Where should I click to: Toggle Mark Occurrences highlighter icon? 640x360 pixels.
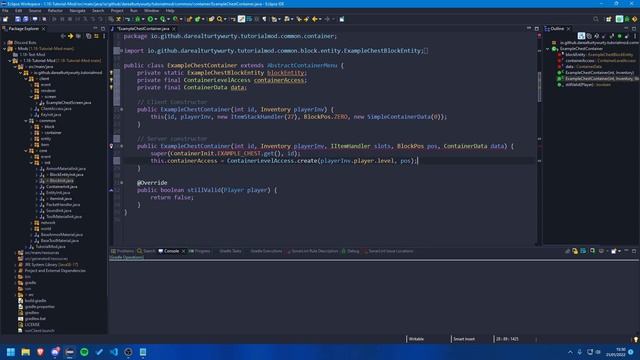(241, 19)
